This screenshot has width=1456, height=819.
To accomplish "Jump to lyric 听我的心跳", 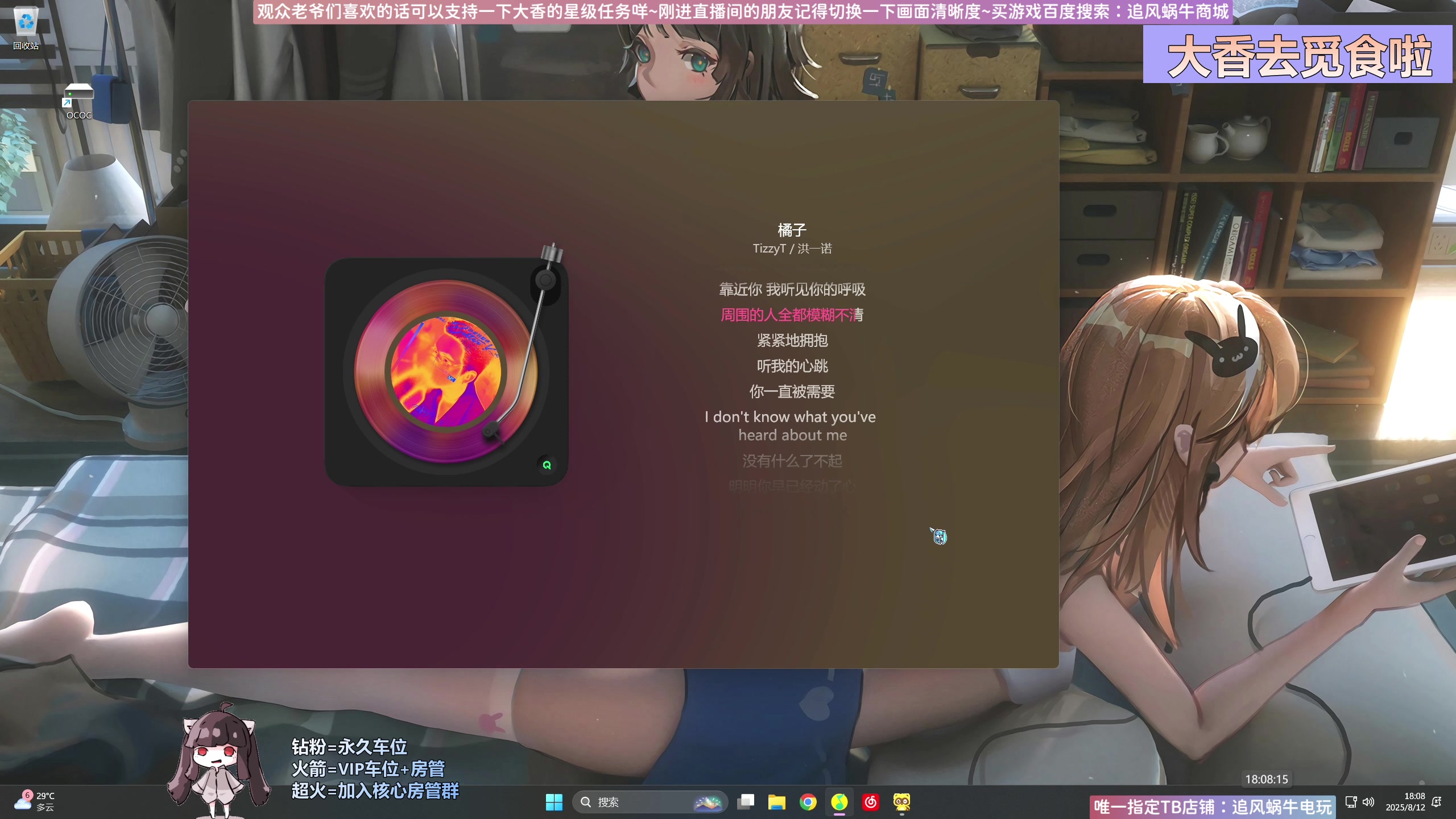I will point(792,366).
